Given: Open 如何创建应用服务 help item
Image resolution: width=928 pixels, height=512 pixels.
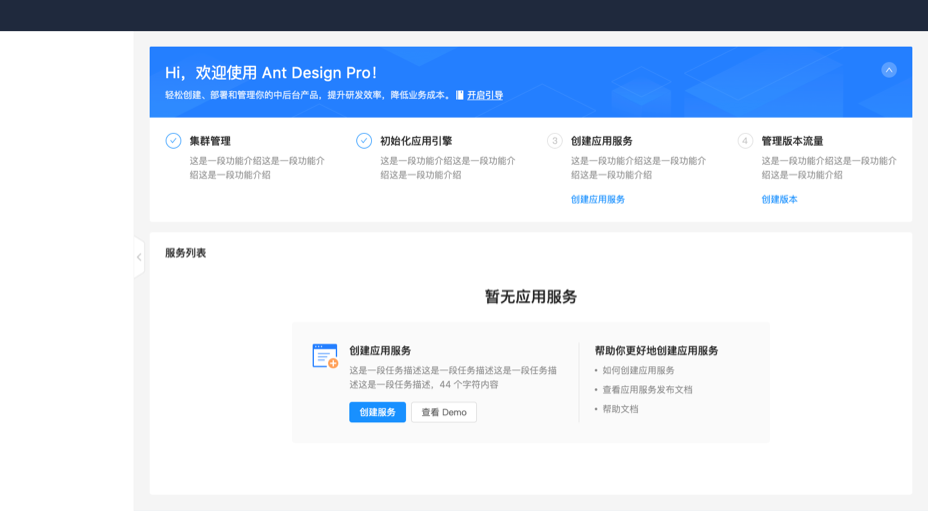Looking at the screenshot, I should pos(638,371).
